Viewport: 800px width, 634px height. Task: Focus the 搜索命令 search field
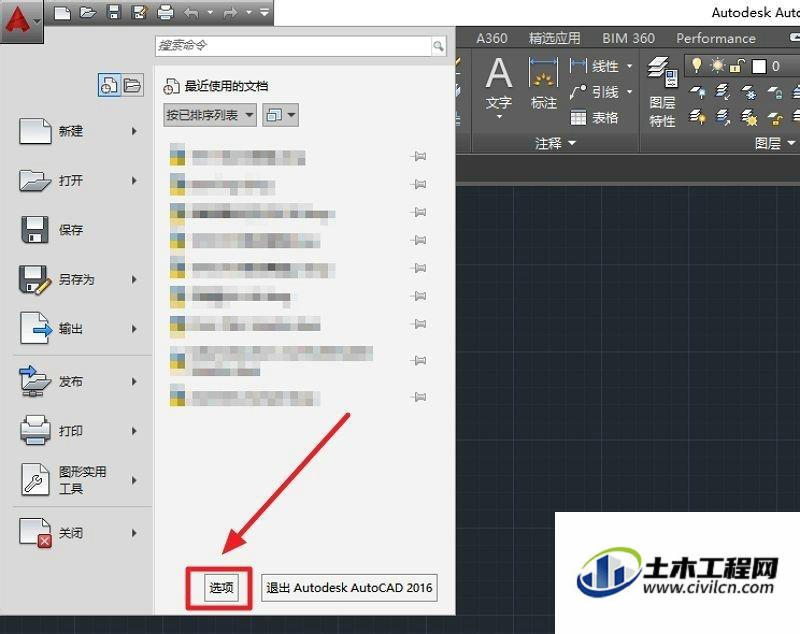(293, 46)
